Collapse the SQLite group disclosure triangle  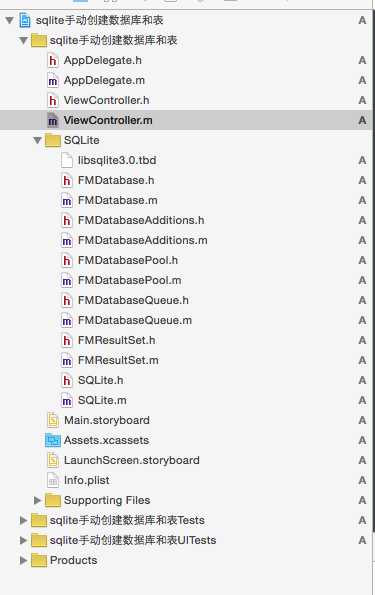tap(37, 140)
